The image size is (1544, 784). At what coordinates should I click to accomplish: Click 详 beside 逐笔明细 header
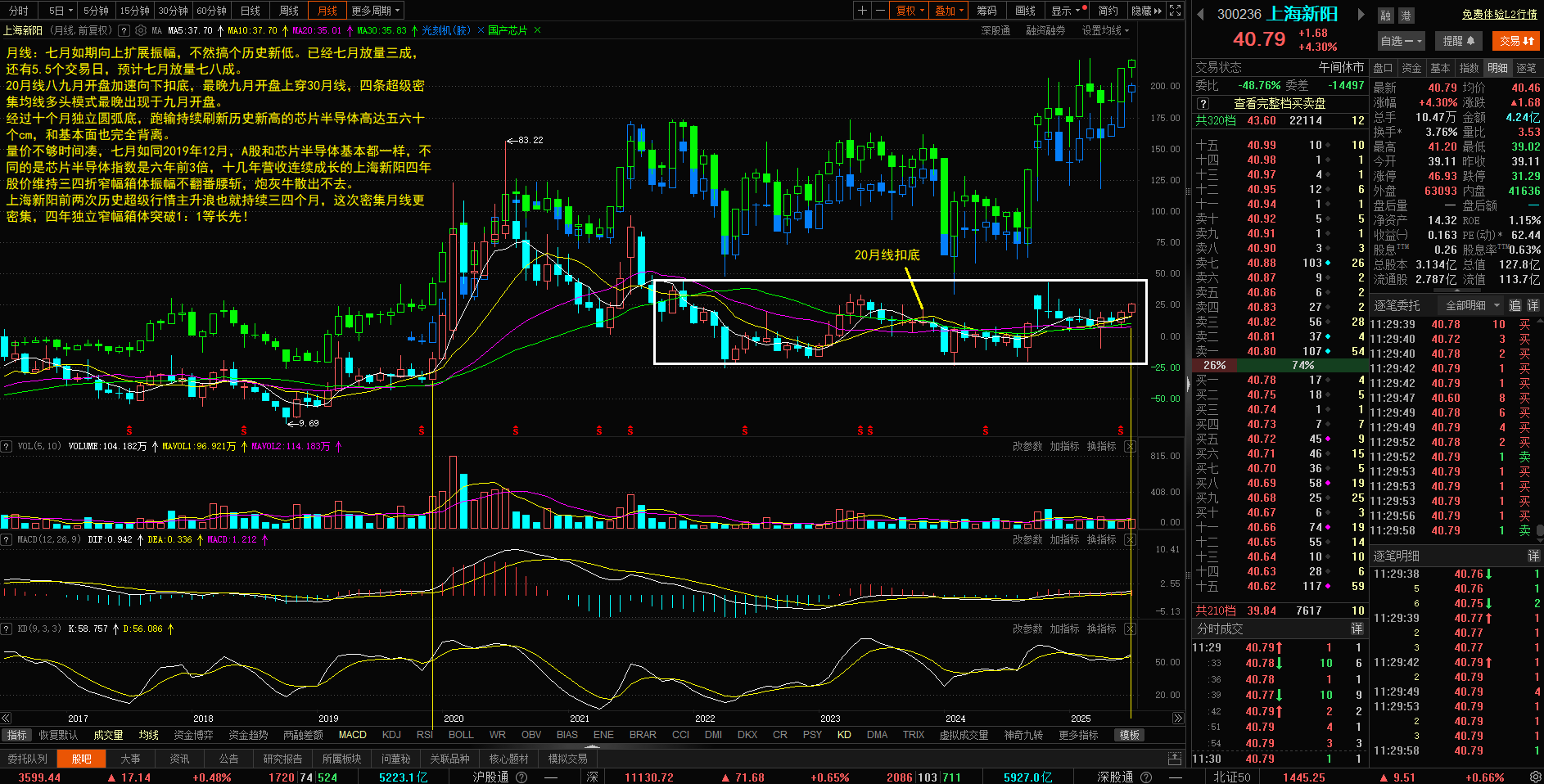coord(1533,556)
